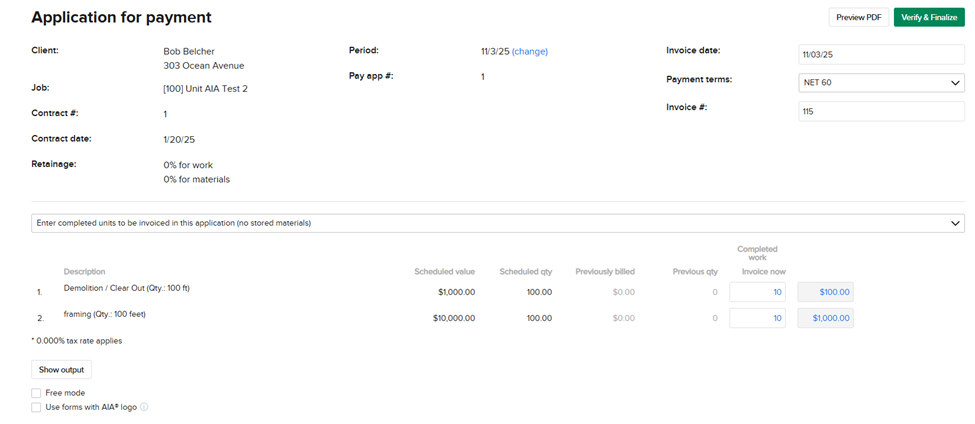Click the Payment terms dropdown chevron arrow

955,83
